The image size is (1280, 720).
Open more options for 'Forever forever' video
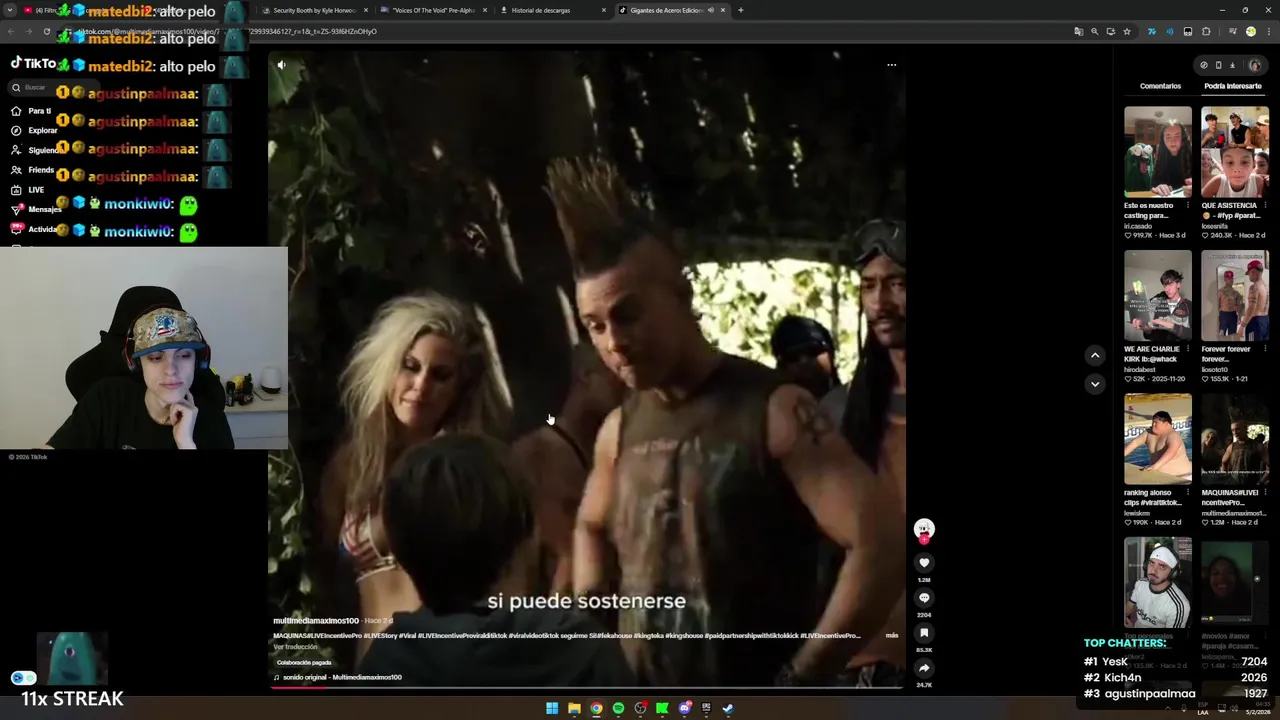coord(1265,349)
